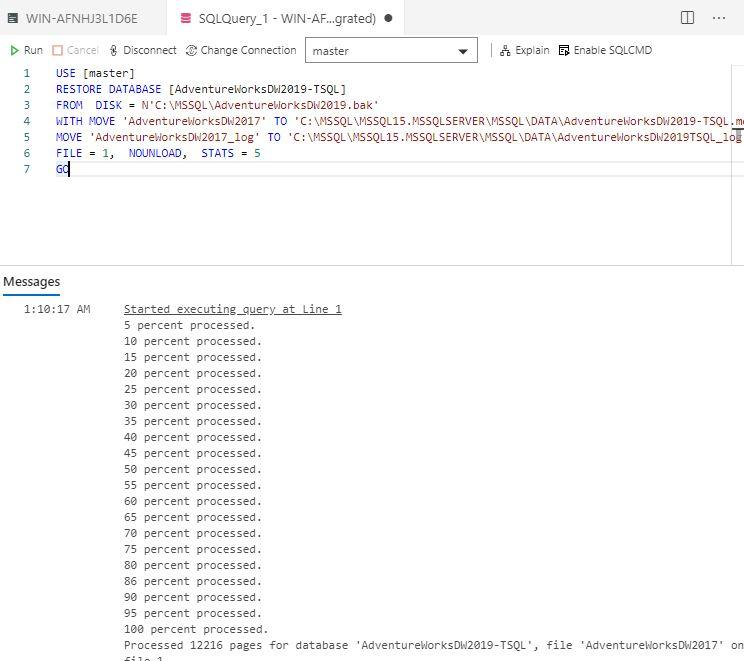
Task: Click 'USE [master]' code line
Action: pyautogui.click(x=95, y=73)
